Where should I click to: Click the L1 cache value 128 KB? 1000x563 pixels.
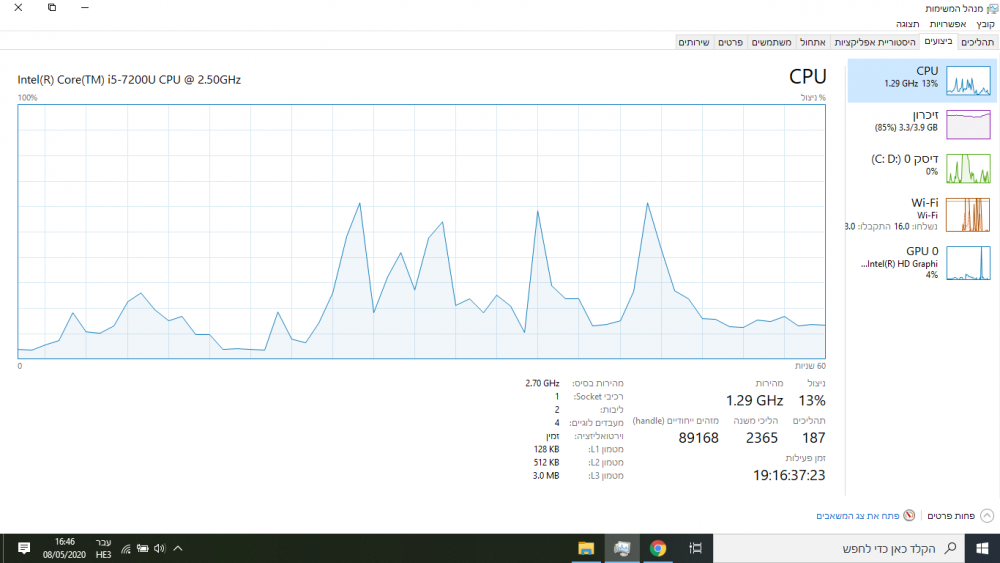[x=546, y=449]
